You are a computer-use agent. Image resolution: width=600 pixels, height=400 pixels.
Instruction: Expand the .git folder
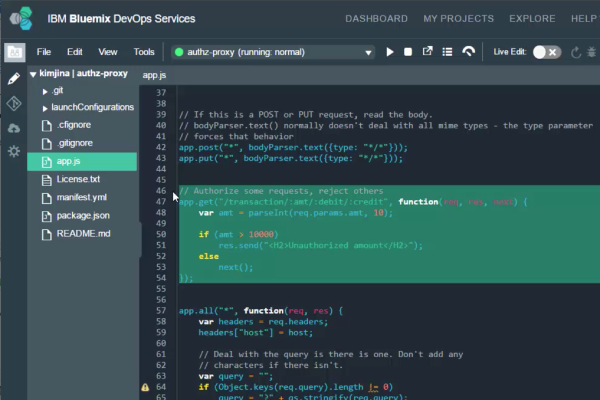pyautogui.click(x=45, y=91)
